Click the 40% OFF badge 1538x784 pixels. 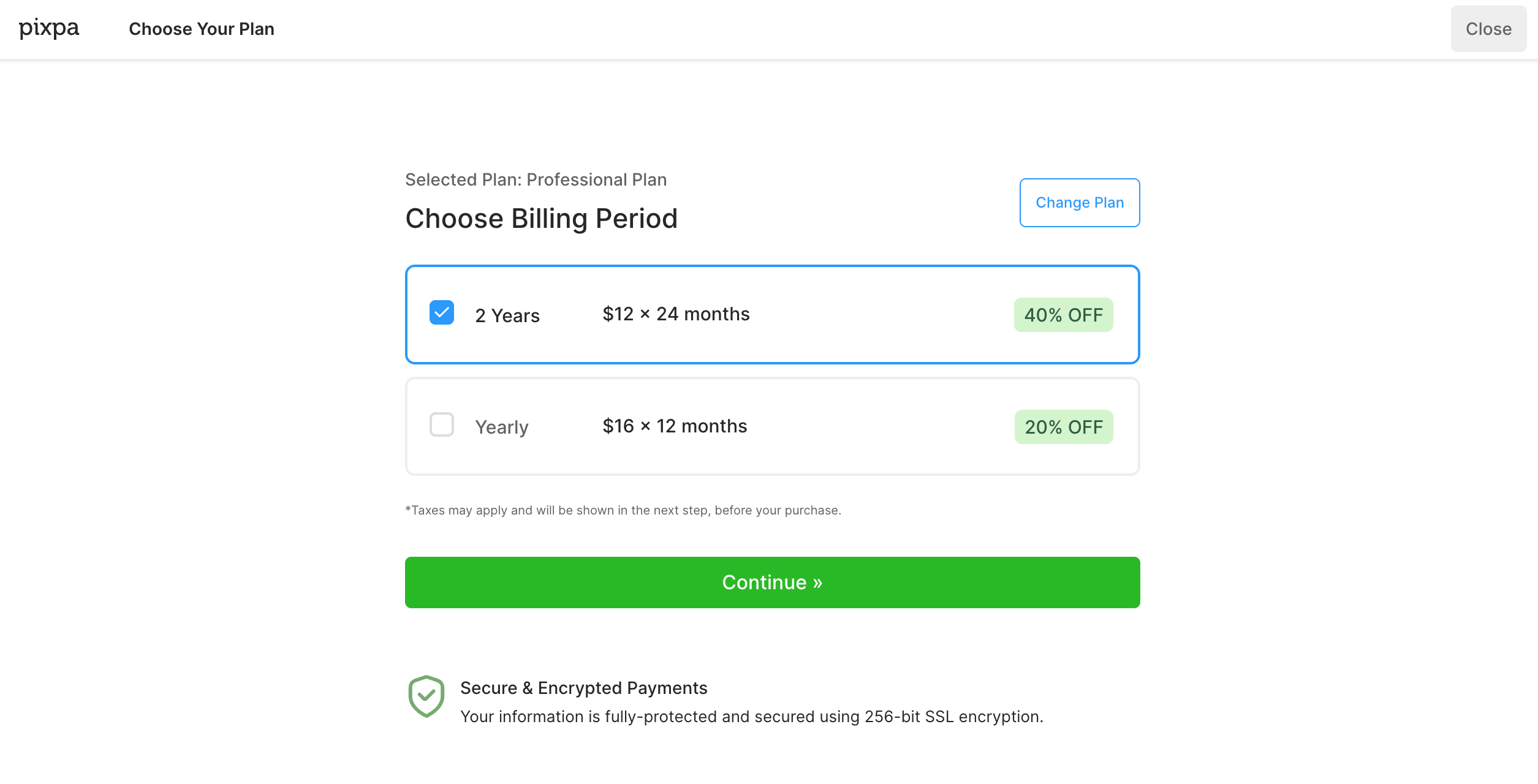pyautogui.click(x=1063, y=315)
